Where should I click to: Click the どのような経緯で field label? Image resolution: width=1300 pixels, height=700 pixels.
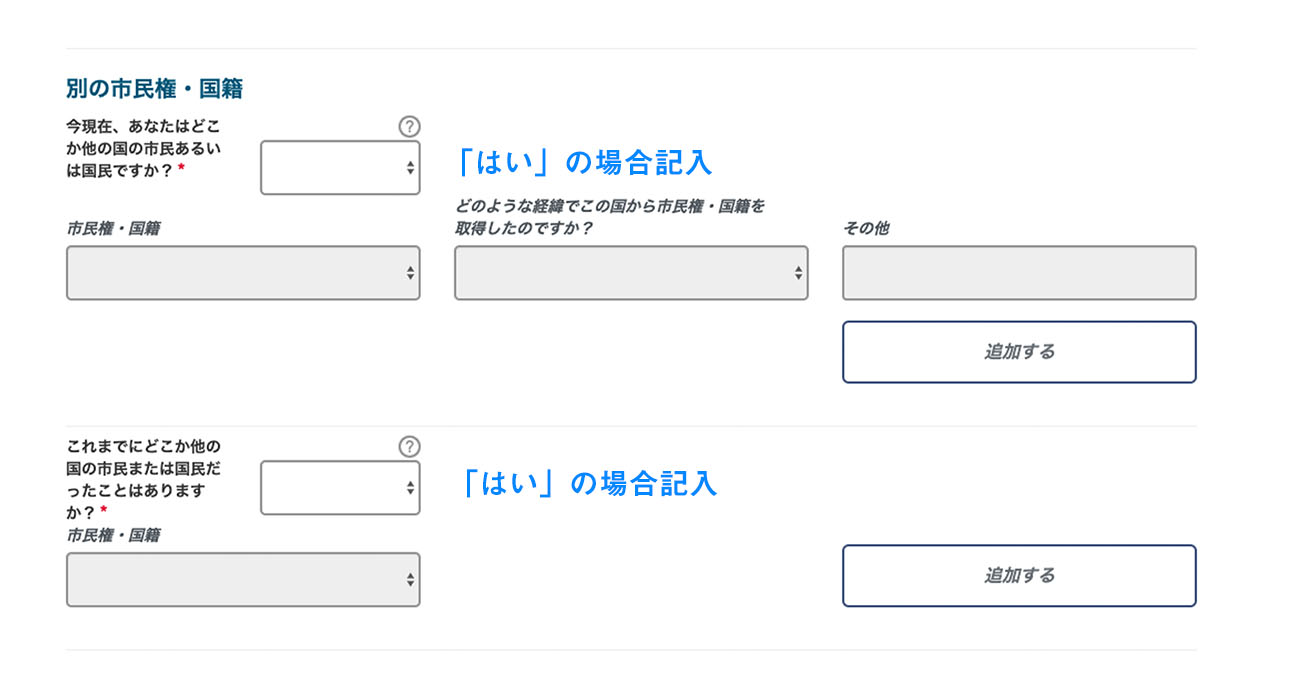(x=609, y=217)
